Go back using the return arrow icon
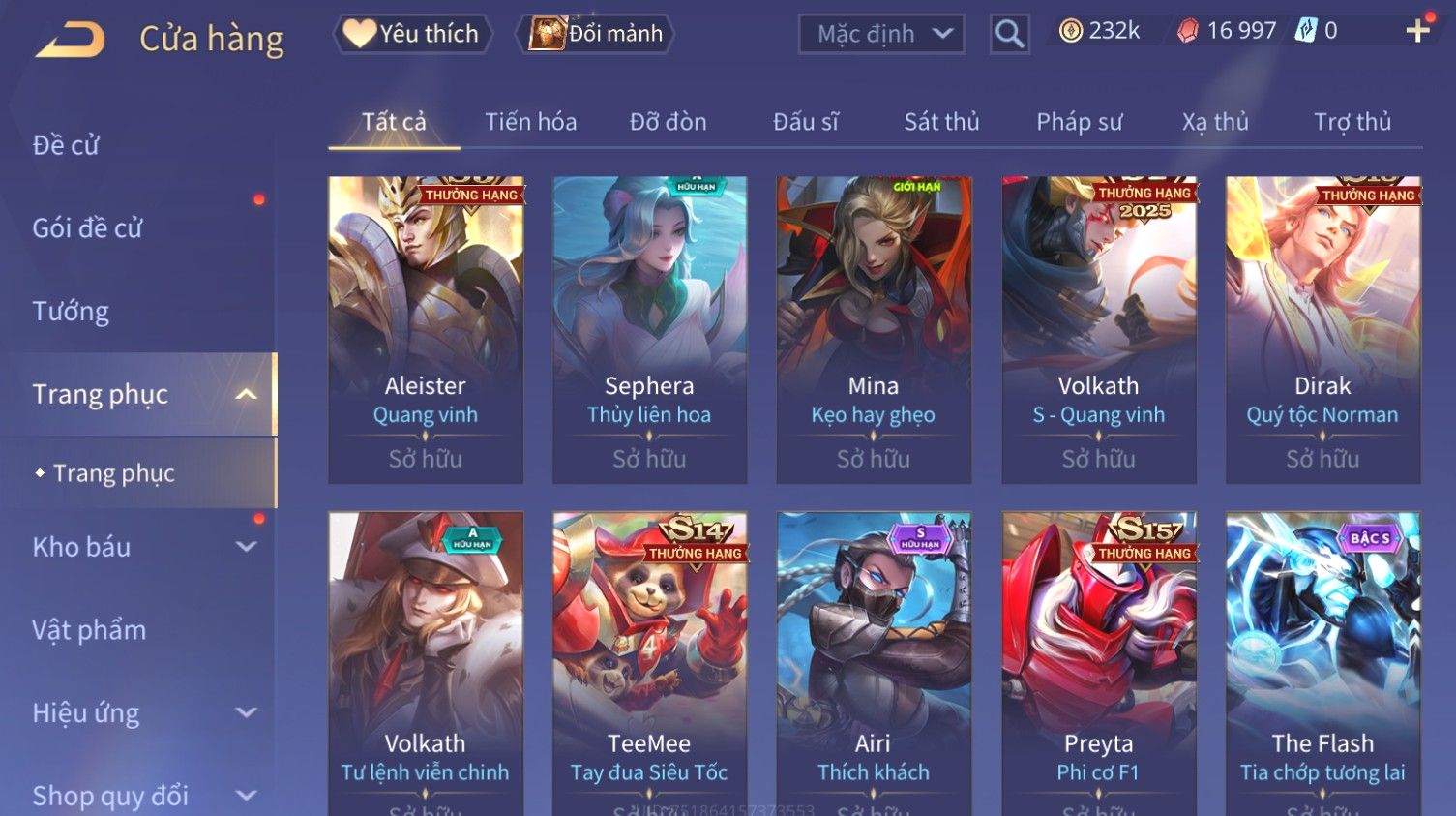1456x816 pixels. 70,39
